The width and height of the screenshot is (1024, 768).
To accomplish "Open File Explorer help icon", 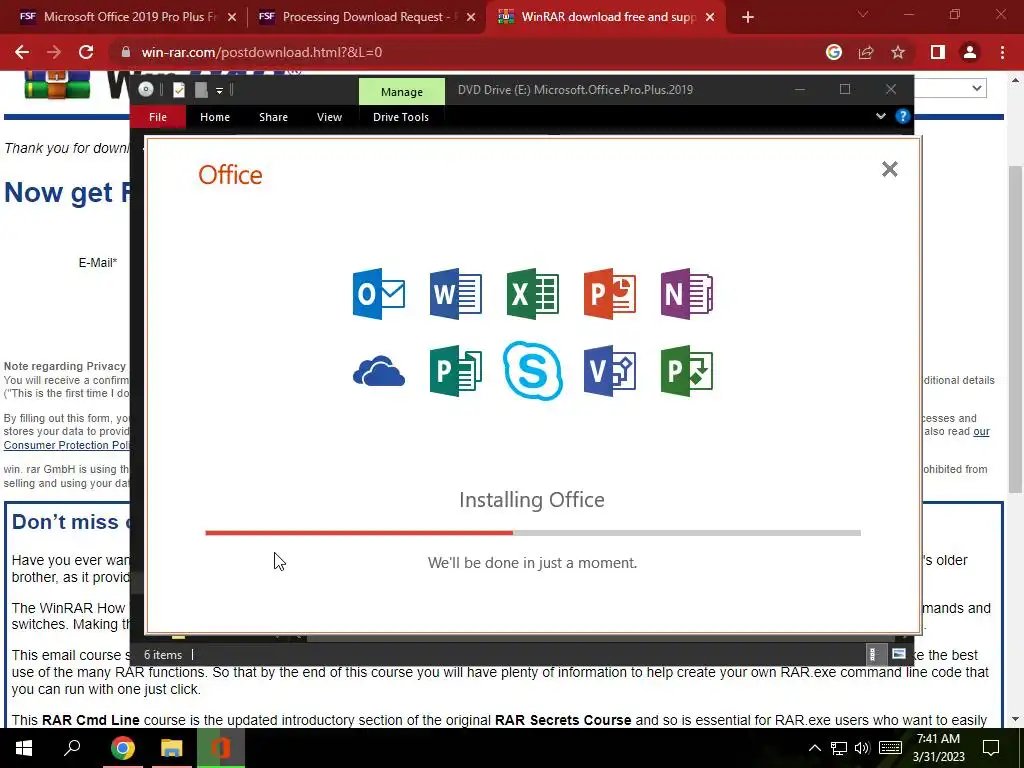I will [x=903, y=116].
